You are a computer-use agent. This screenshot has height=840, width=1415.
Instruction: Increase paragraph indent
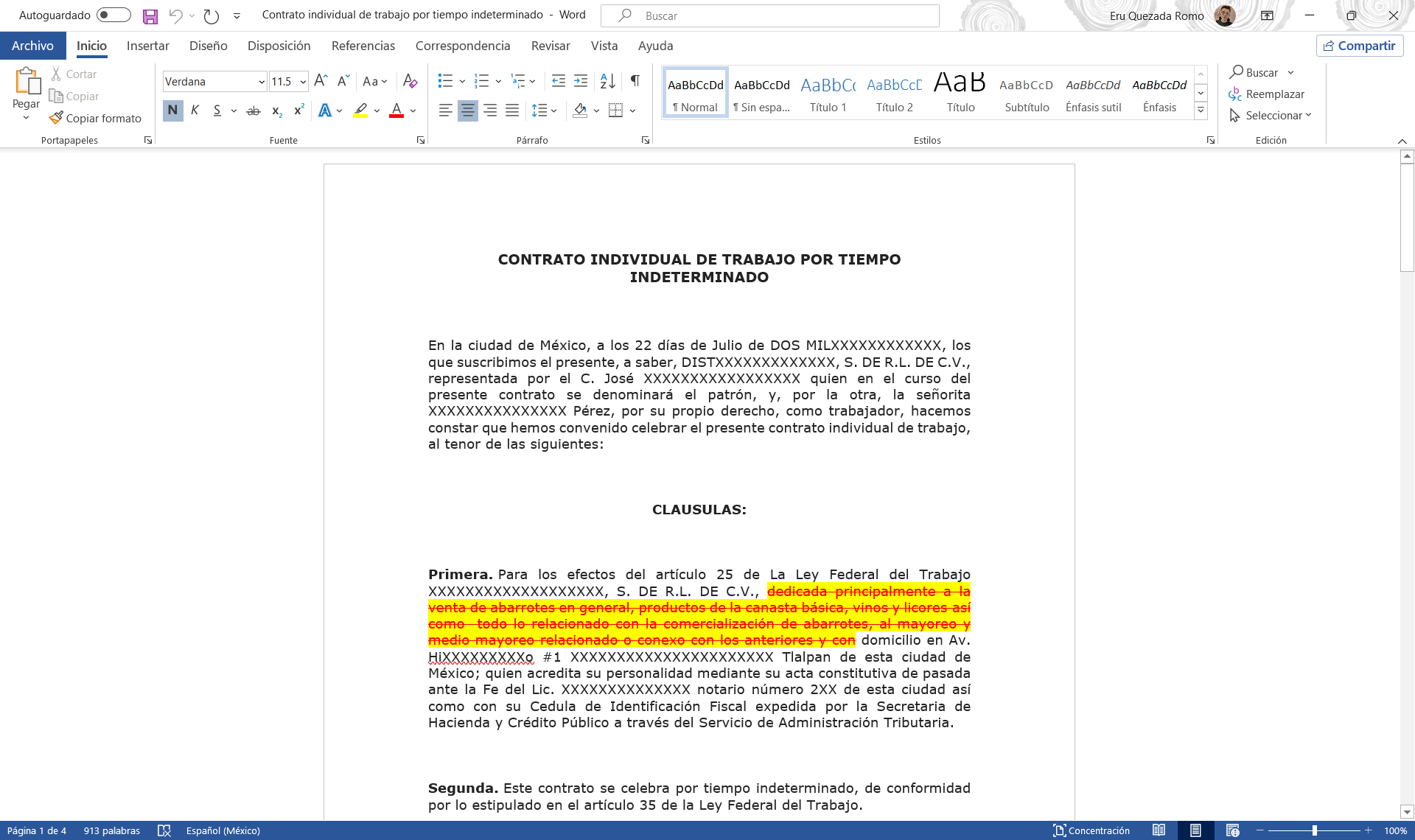[x=581, y=81]
